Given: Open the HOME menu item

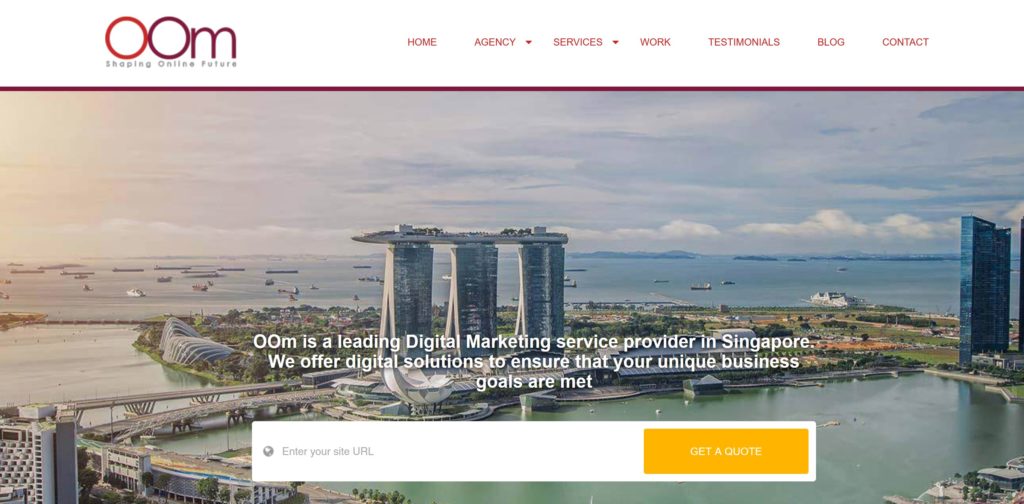Looking at the screenshot, I should click(x=422, y=42).
